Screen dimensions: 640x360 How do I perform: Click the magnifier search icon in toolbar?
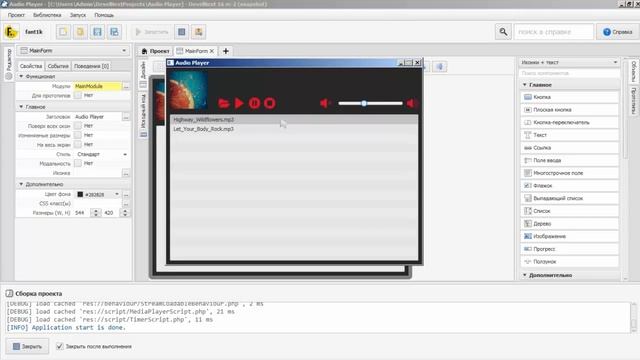pyautogui.click(x=503, y=32)
